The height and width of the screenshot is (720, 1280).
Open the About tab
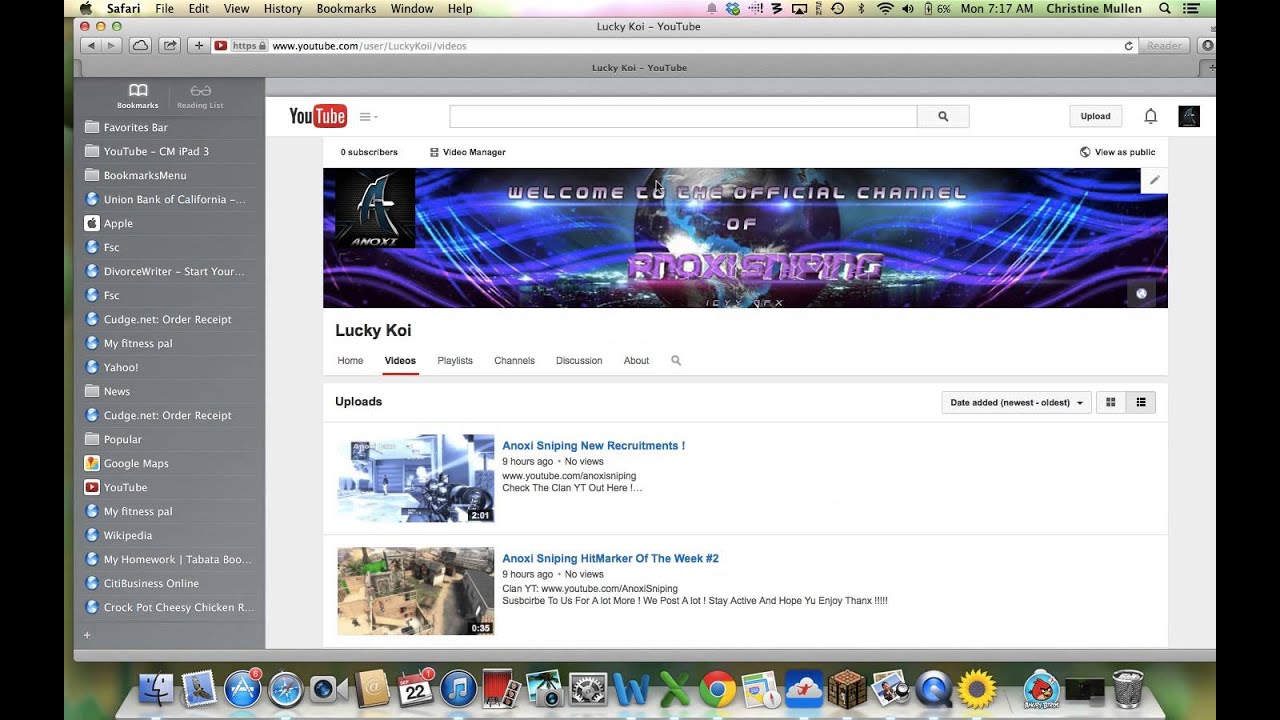click(636, 360)
